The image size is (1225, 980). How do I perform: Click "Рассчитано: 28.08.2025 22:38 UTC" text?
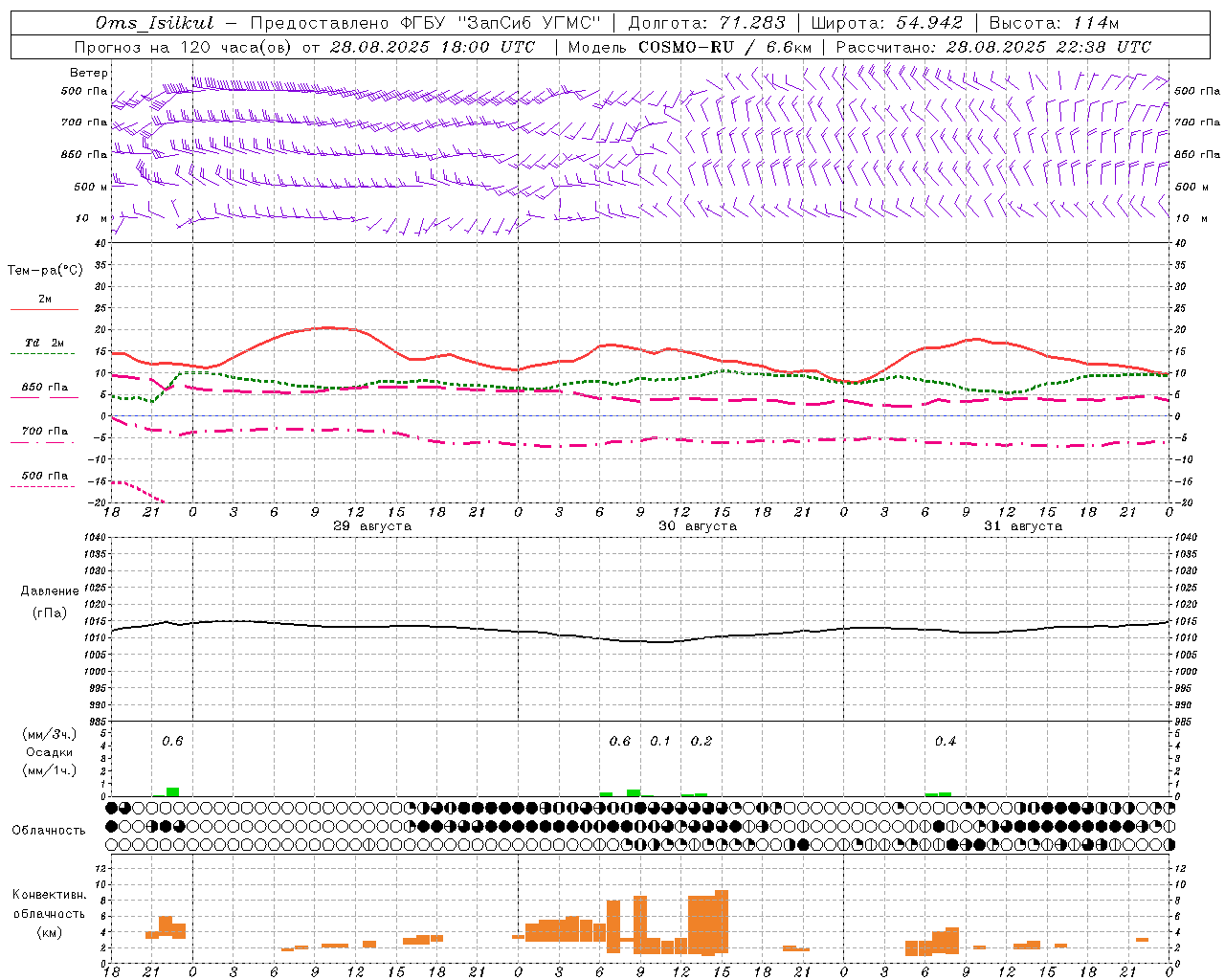click(993, 47)
